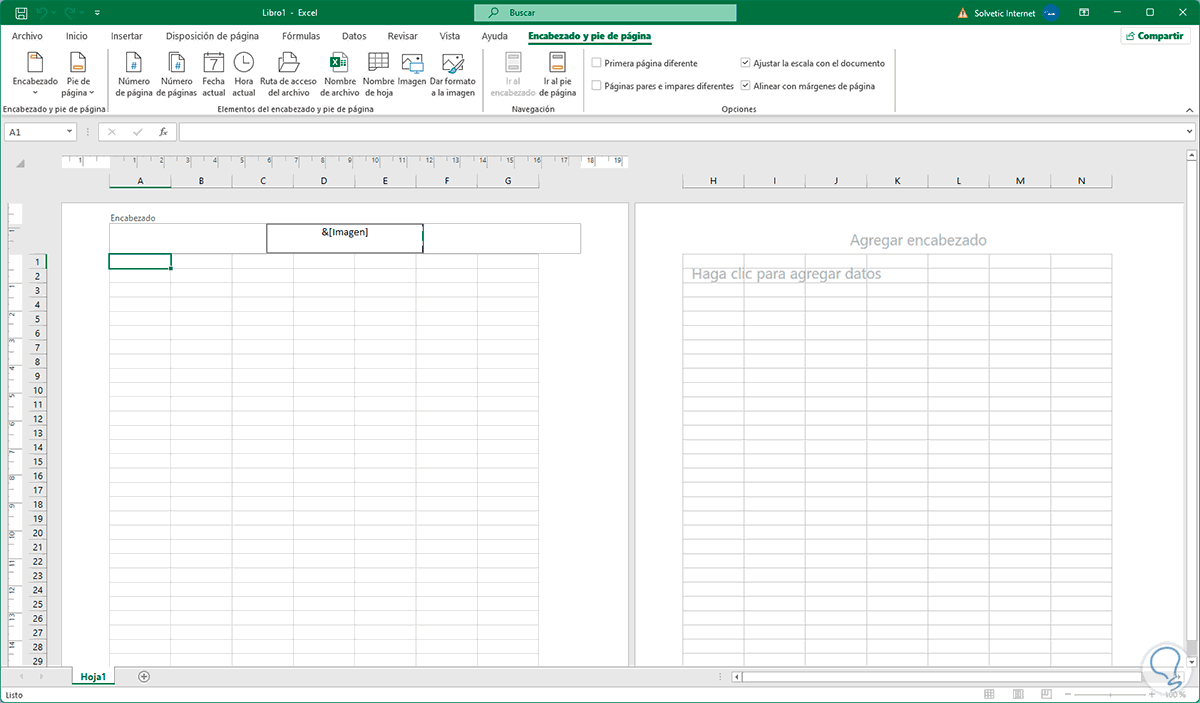
Task: Click the formula bar input
Action: [x=680, y=132]
